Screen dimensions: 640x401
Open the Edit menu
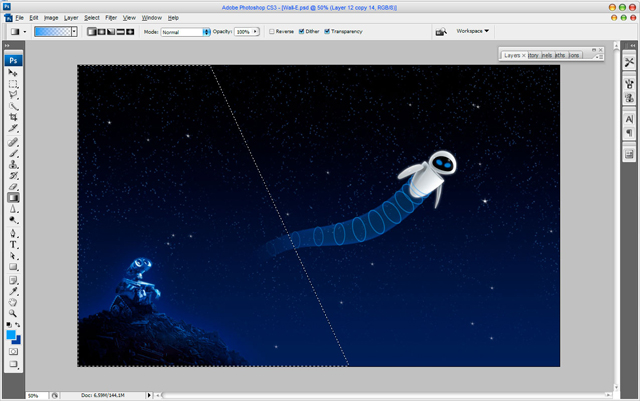(34, 18)
